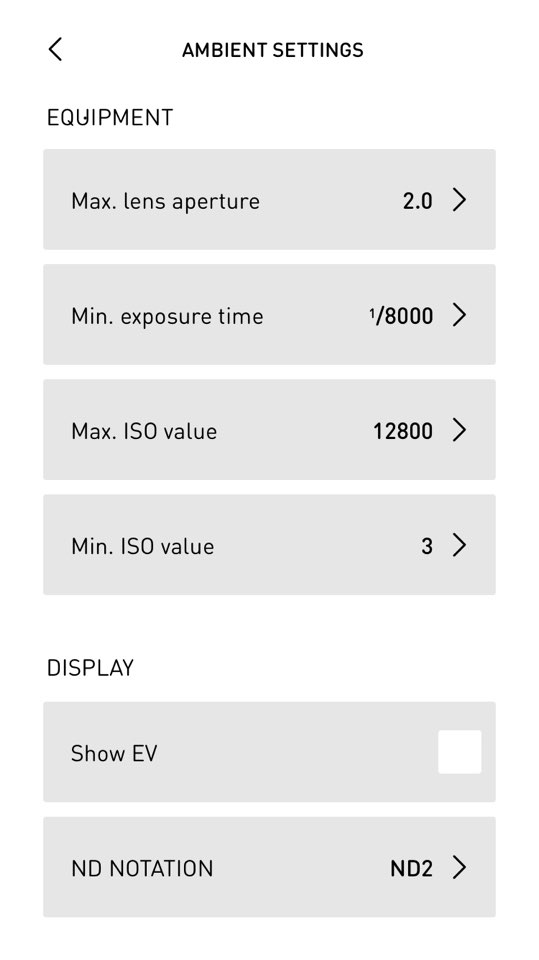Tap chevron beside Min. ISO value 3

pyautogui.click(x=459, y=545)
